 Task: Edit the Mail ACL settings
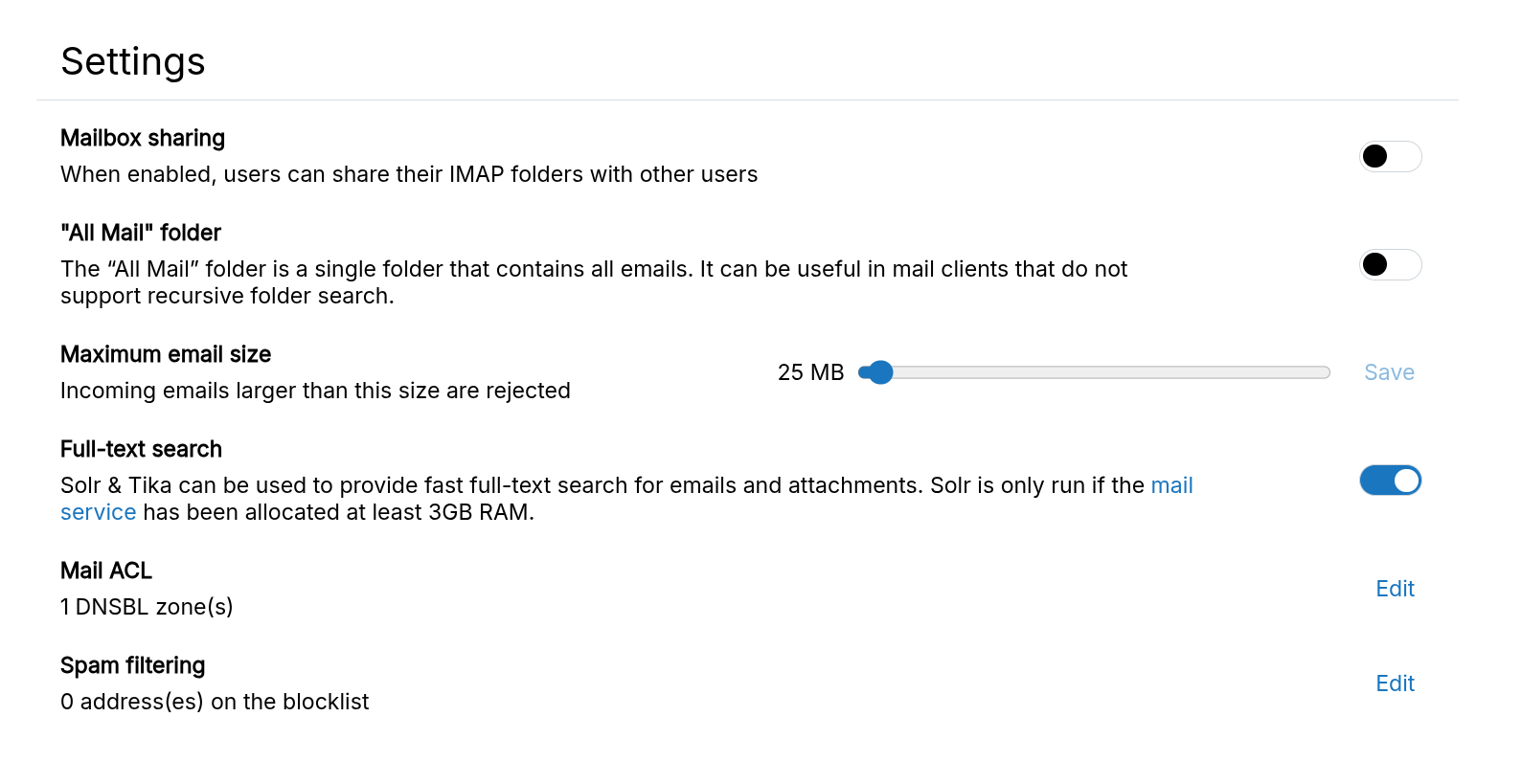coord(1395,589)
